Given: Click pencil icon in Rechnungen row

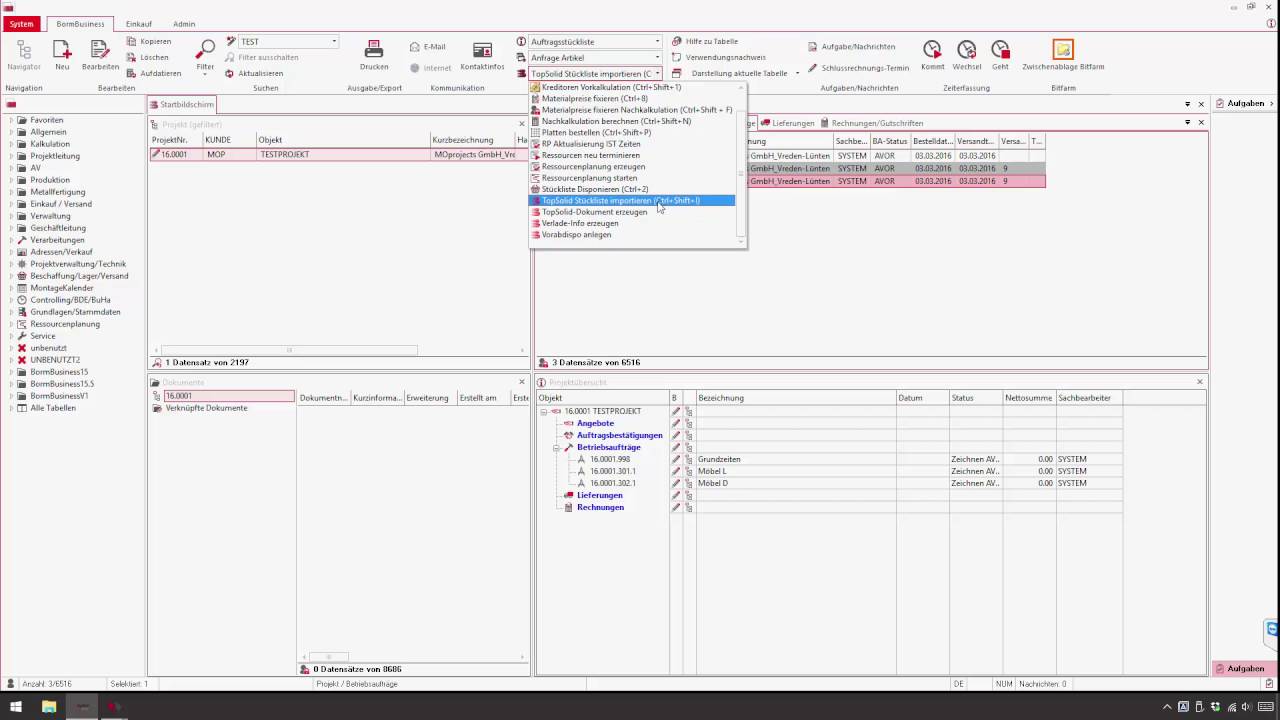Looking at the screenshot, I should click(675, 508).
